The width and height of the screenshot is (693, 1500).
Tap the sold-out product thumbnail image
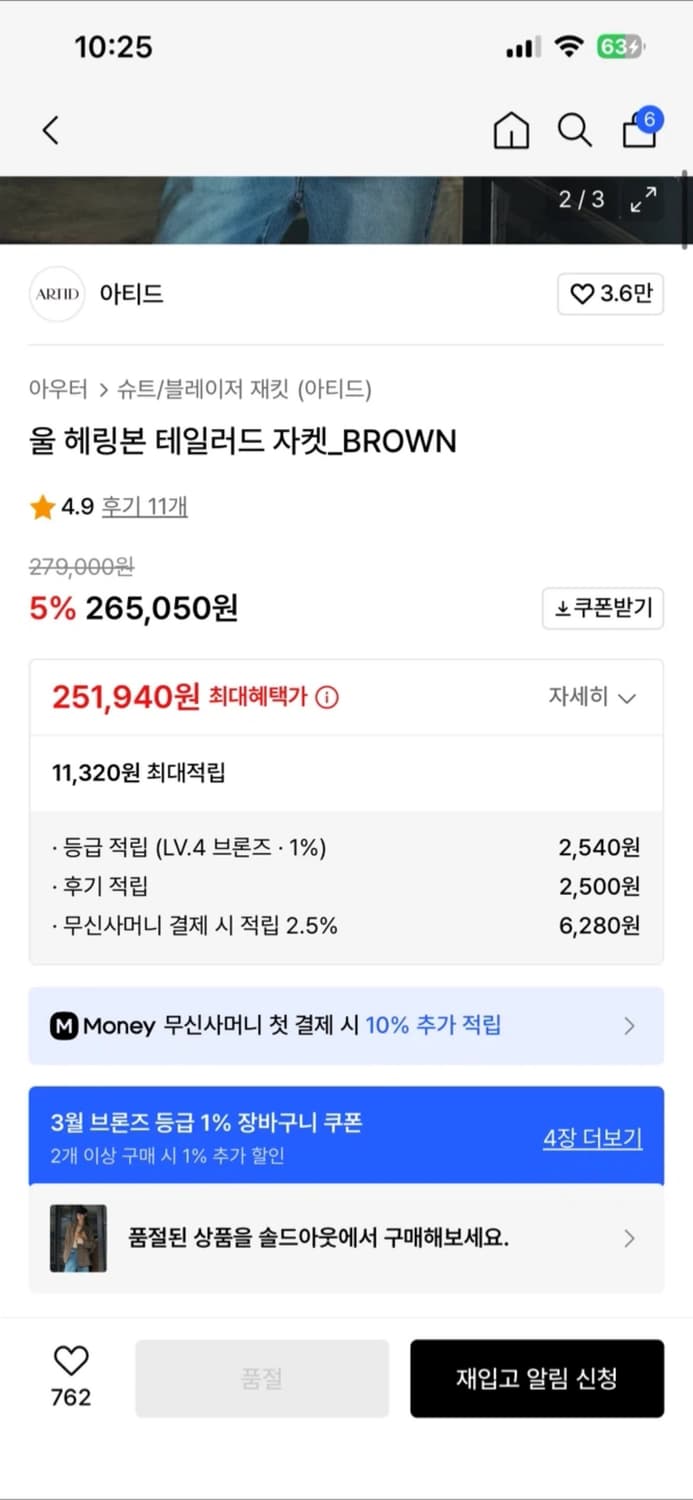pos(77,1238)
